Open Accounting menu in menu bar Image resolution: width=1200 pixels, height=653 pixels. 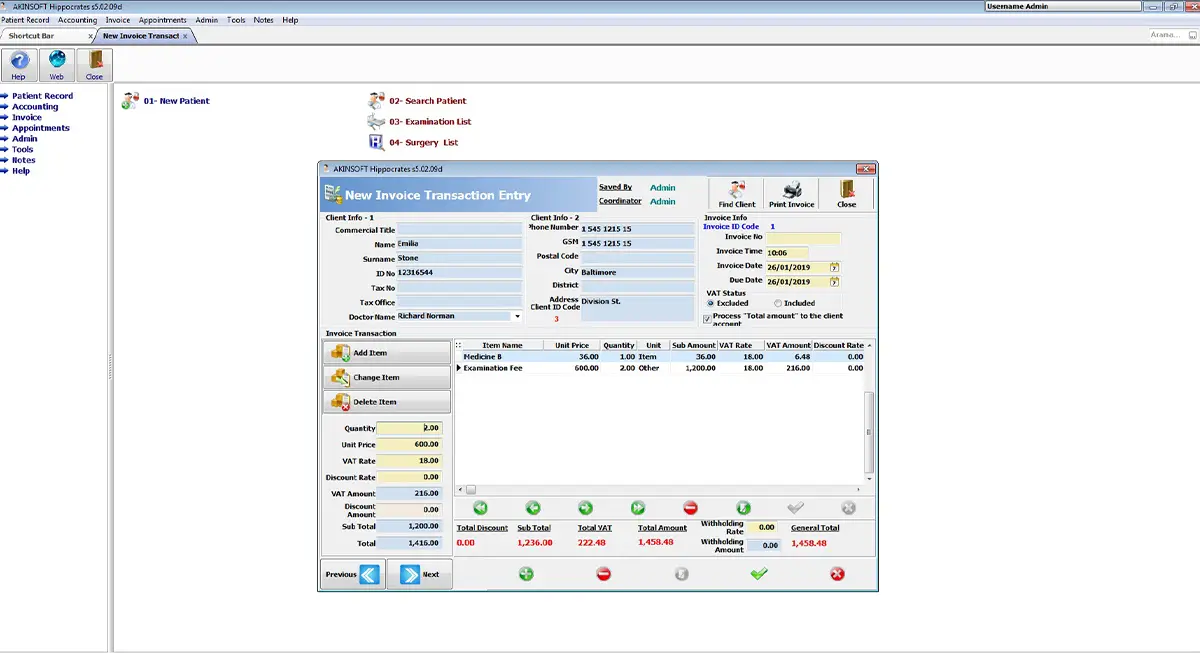click(78, 20)
